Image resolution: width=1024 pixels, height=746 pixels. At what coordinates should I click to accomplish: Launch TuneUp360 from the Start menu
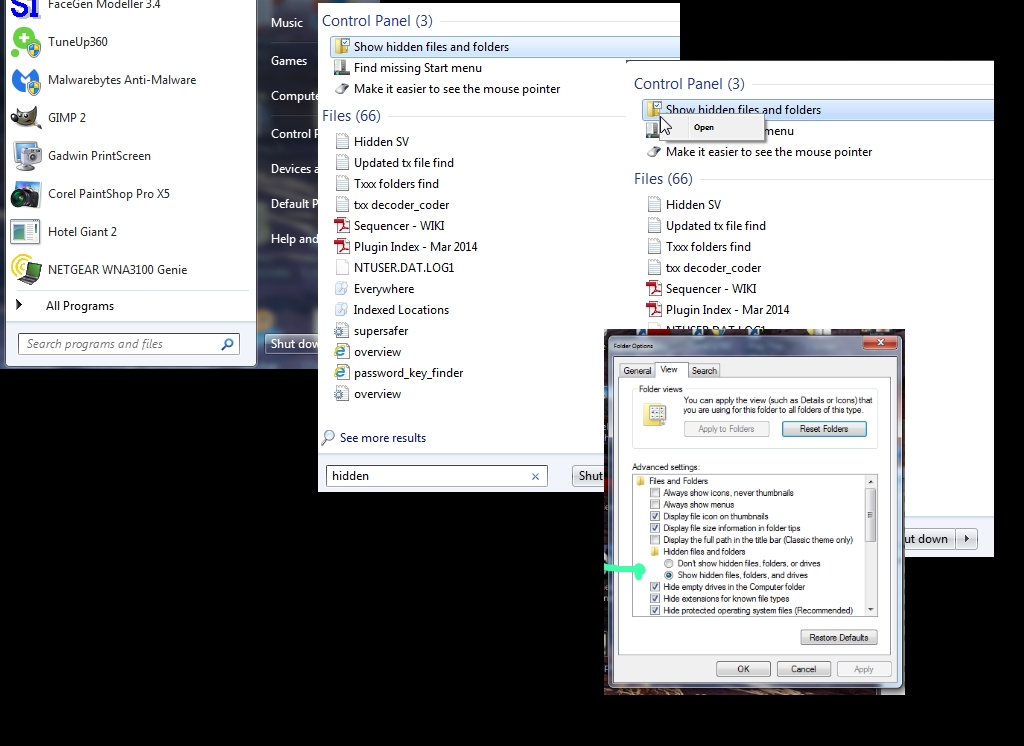[x=77, y=42]
